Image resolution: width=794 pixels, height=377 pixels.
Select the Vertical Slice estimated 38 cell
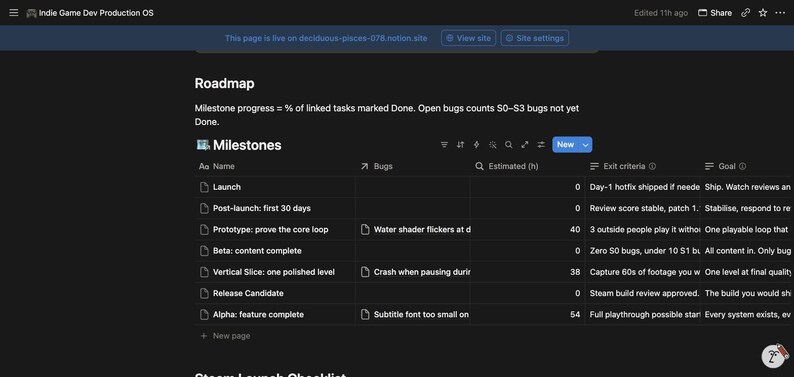tap(527, 272)
